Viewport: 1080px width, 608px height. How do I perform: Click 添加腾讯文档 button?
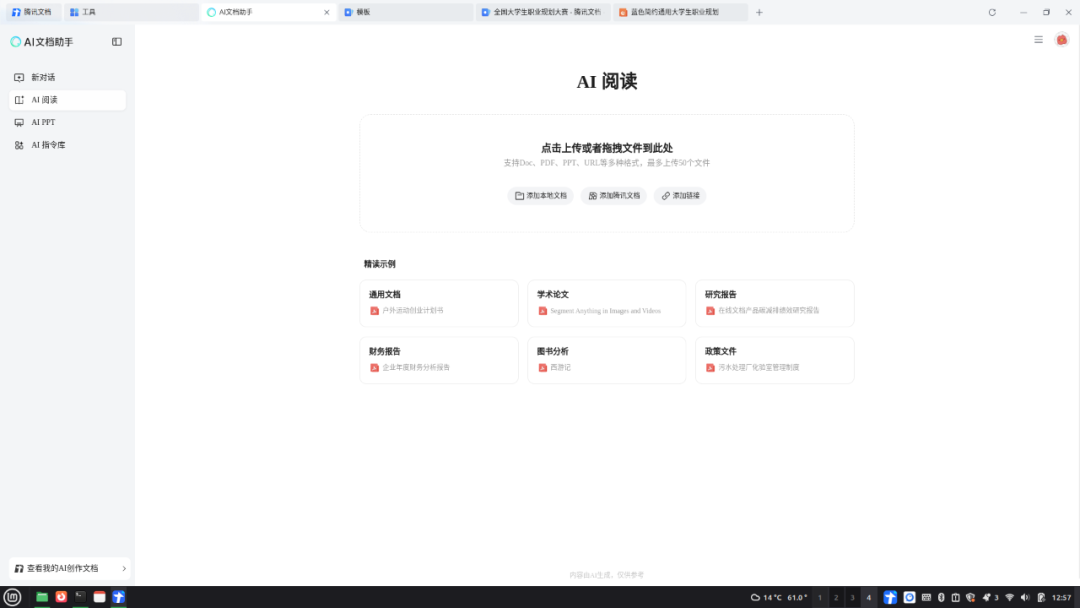click(614, 196)
